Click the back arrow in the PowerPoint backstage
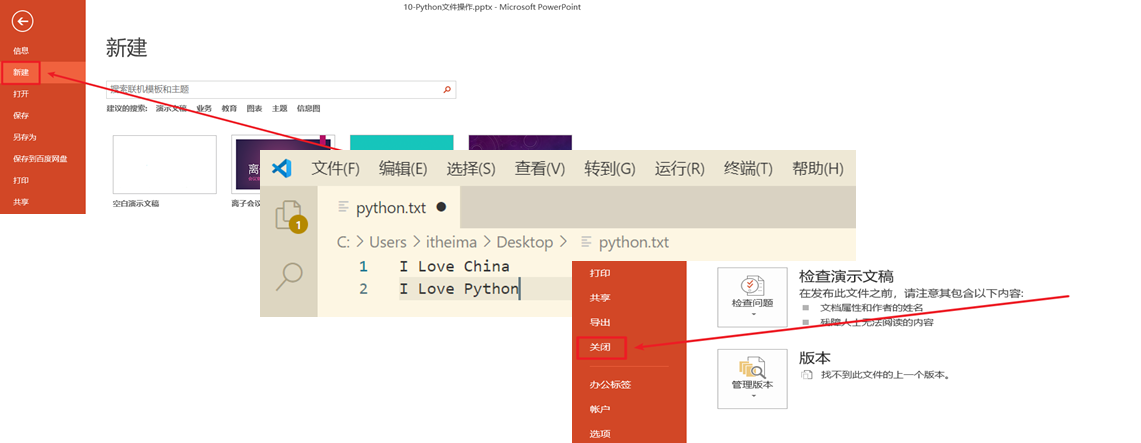 point(21,22)
